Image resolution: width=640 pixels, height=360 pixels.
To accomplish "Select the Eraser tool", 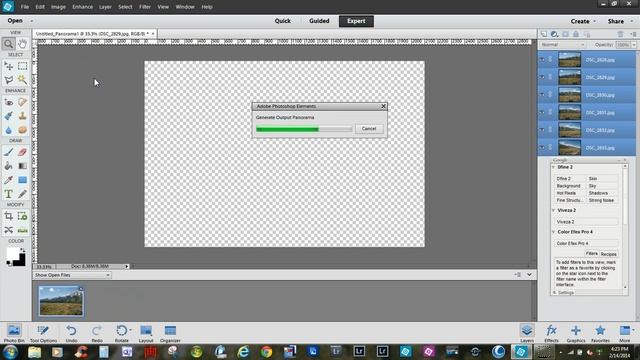I will coord(22,152).
